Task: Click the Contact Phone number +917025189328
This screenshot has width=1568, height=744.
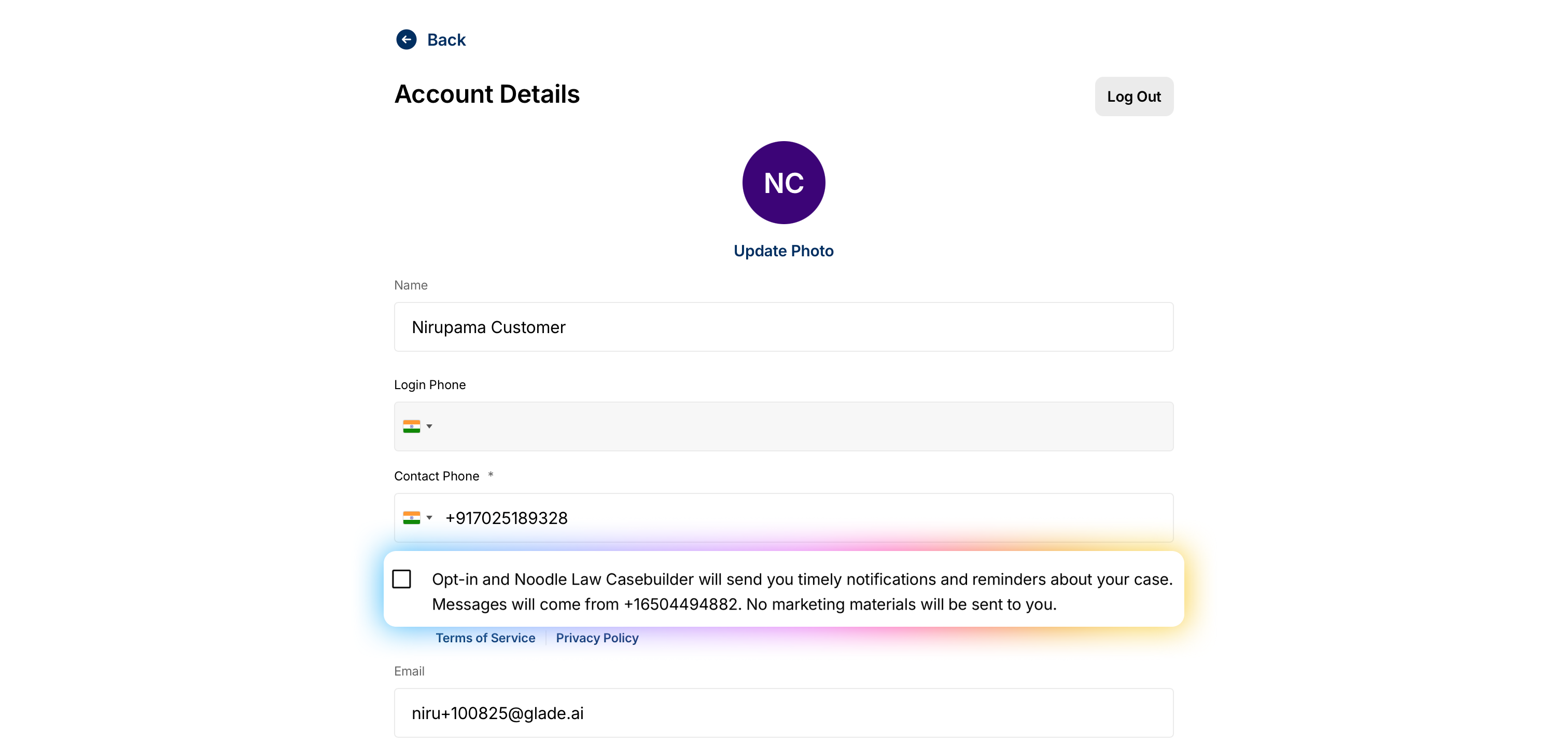Action: tap(507, 518)
